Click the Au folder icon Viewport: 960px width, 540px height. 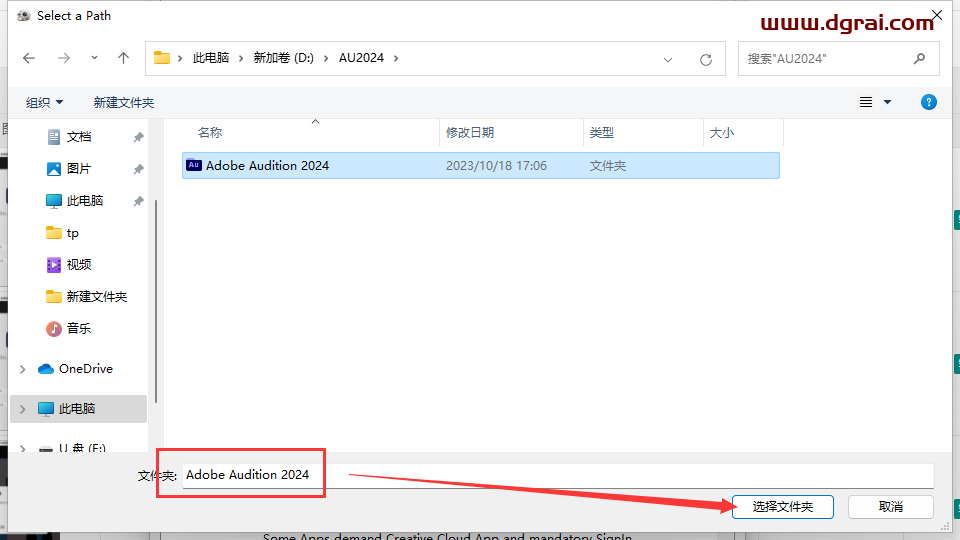(194, 165)
